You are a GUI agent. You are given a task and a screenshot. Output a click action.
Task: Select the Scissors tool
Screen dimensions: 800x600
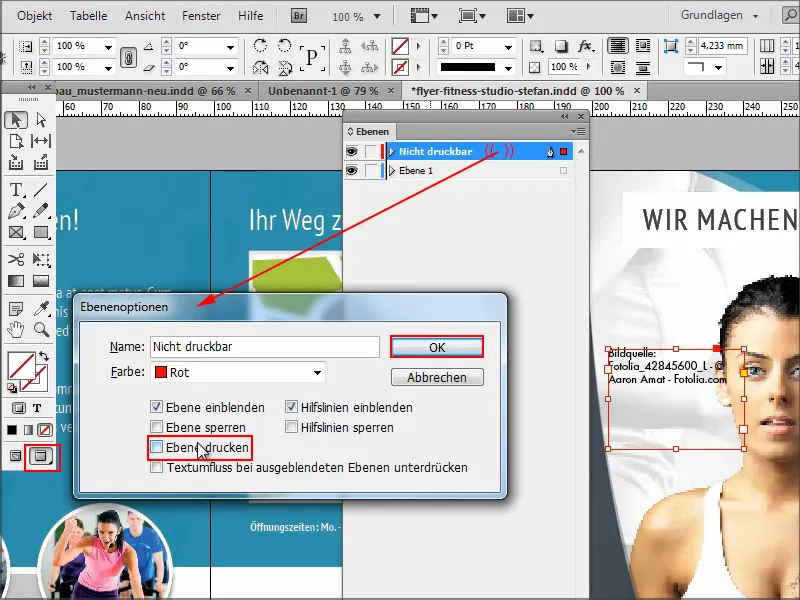coord(16,259)
